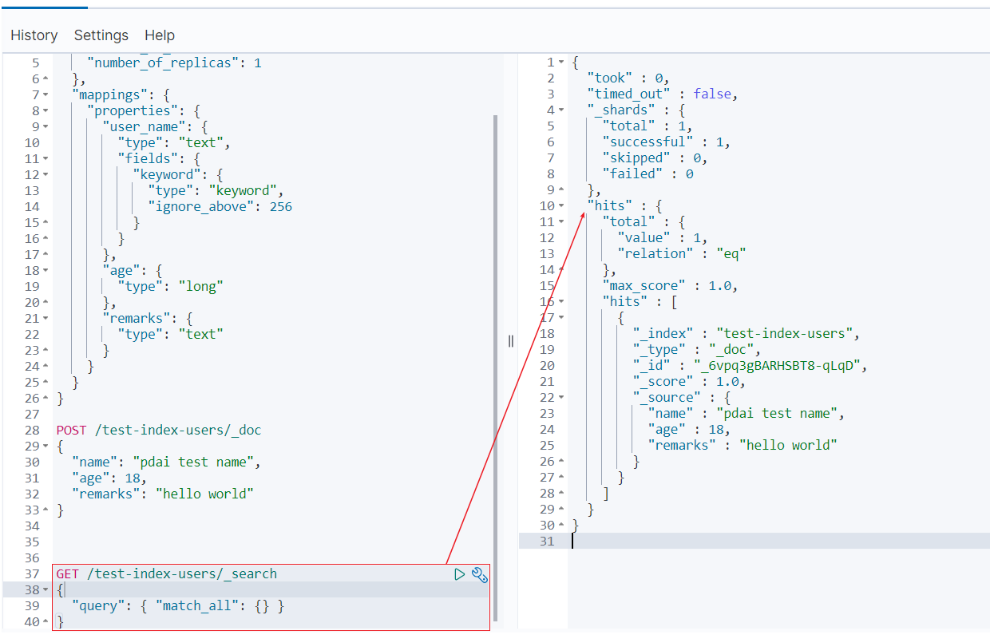Screen dimensions: 990x638
Task: Click "name": "pdai test name" in the request editor
Action: pos(166,462)
